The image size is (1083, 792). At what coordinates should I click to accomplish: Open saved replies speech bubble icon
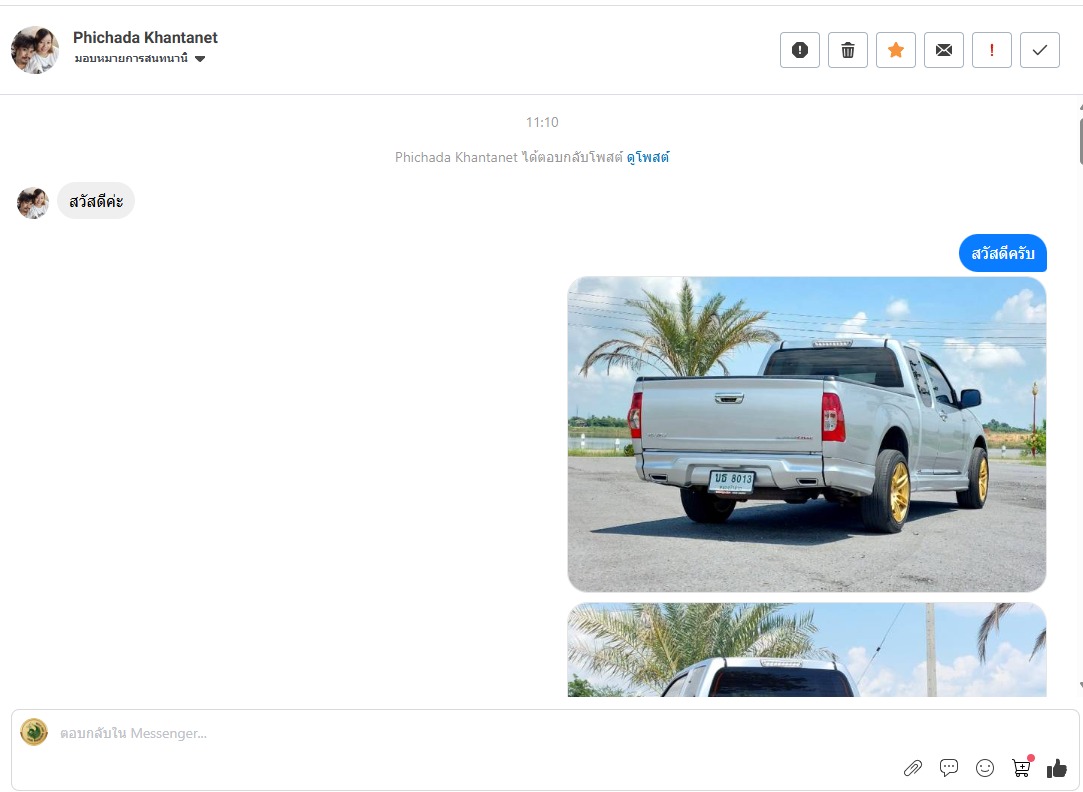tap(949, 767)
